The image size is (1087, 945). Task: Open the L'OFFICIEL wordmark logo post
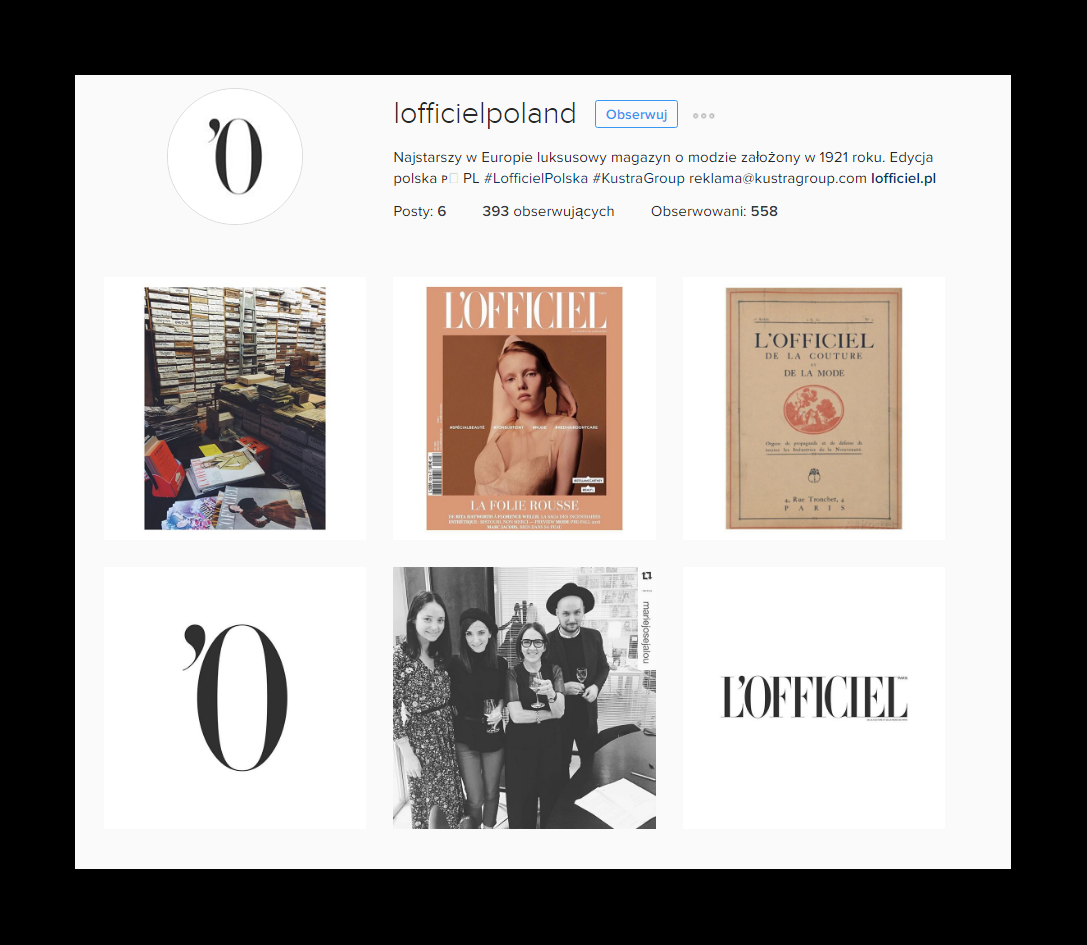tap(814, 698)
